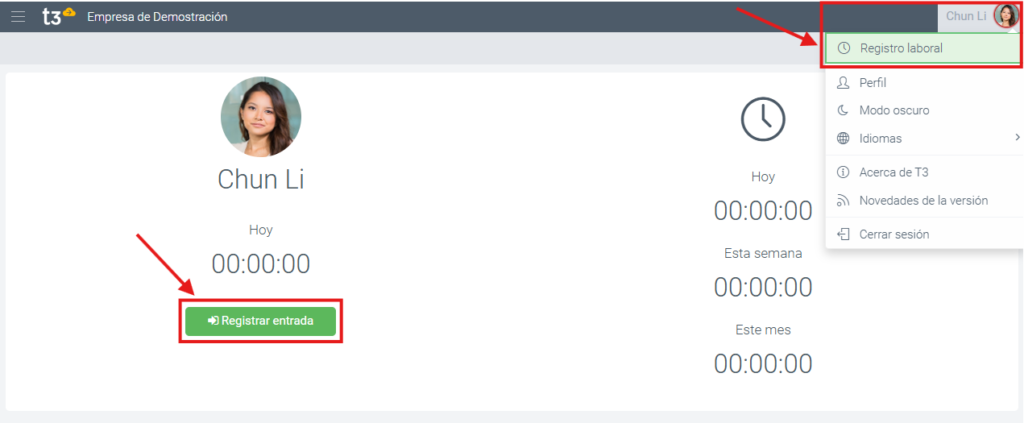
Task: Click the RSS icon for Novedades
Action: [843, 200]
